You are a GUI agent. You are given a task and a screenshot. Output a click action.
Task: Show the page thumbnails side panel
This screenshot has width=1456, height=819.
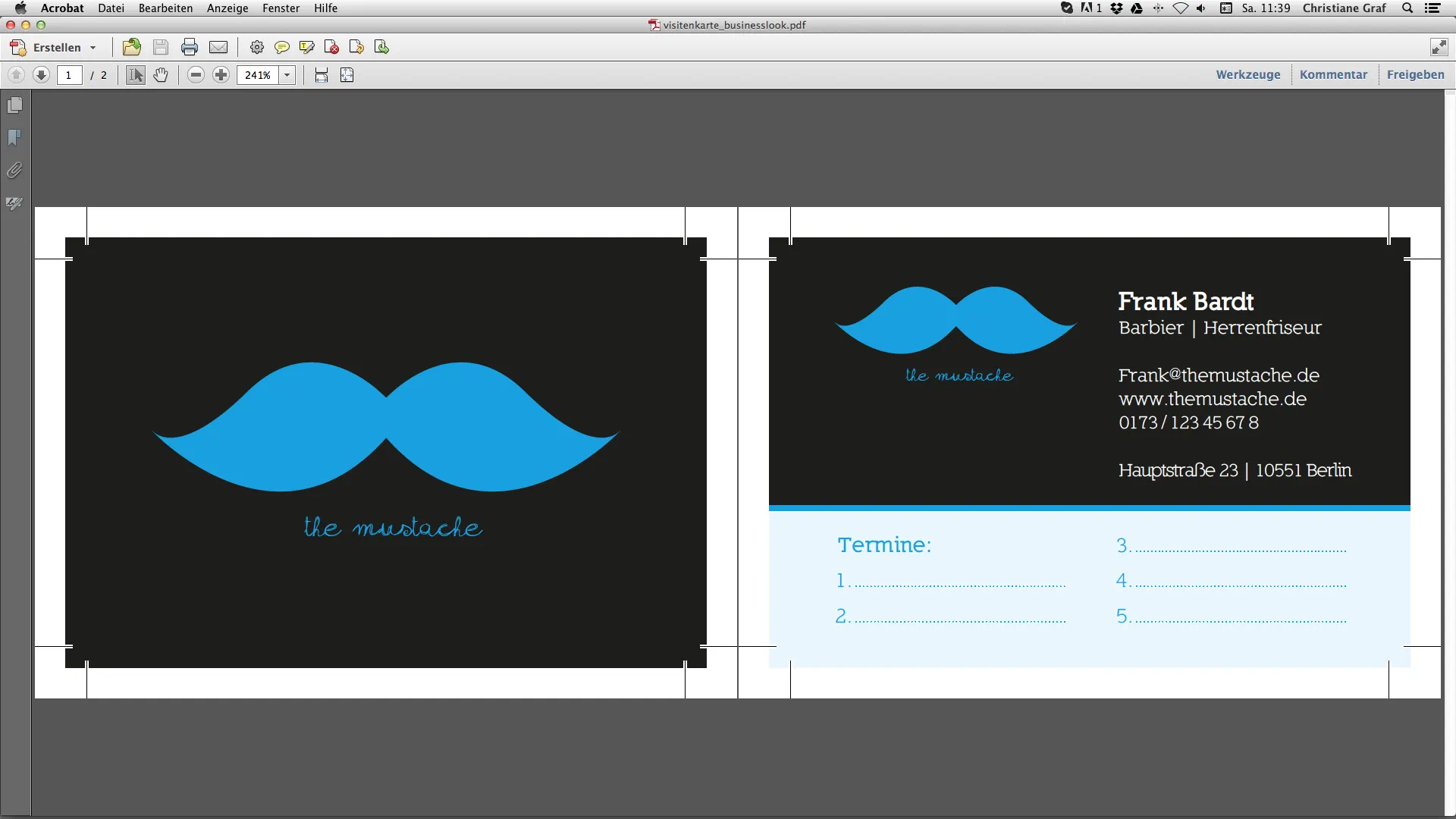pos(14,105)
